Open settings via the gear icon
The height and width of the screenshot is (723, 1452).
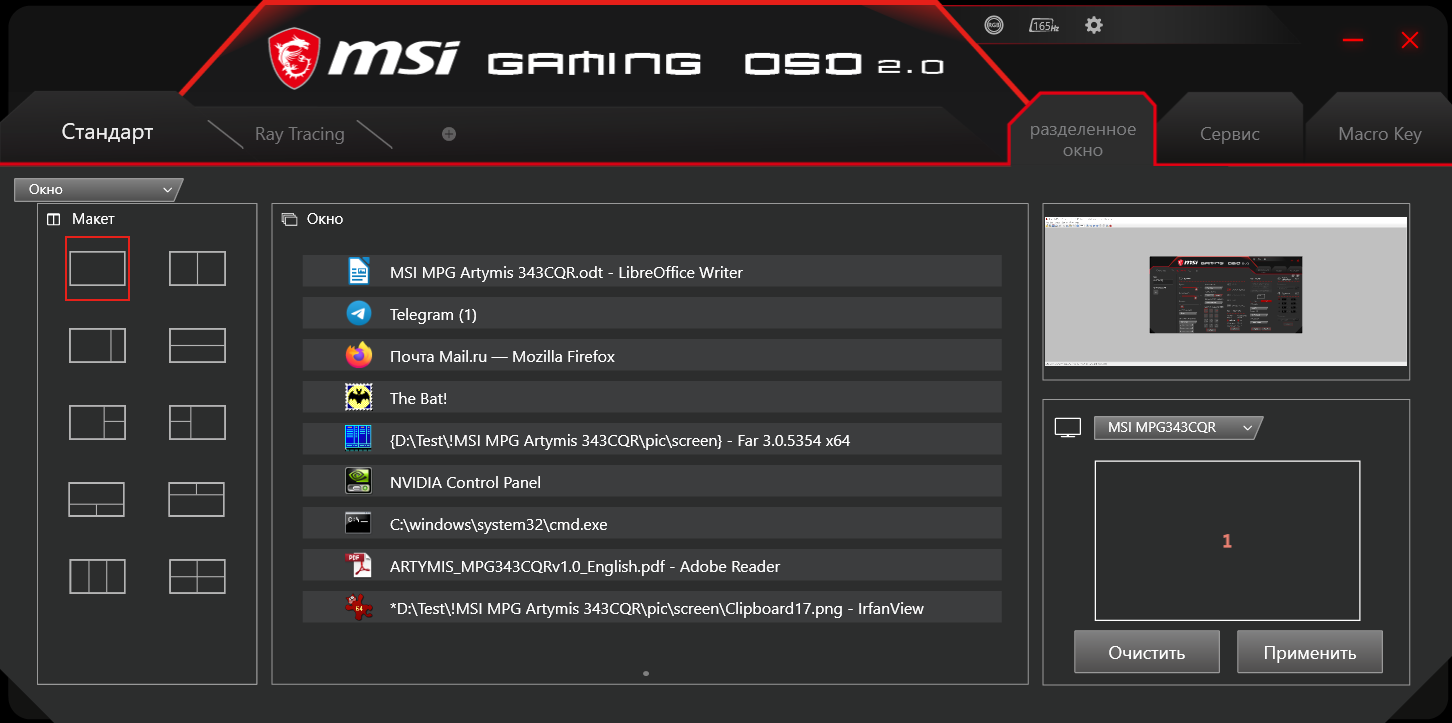tap(1094, 25)
